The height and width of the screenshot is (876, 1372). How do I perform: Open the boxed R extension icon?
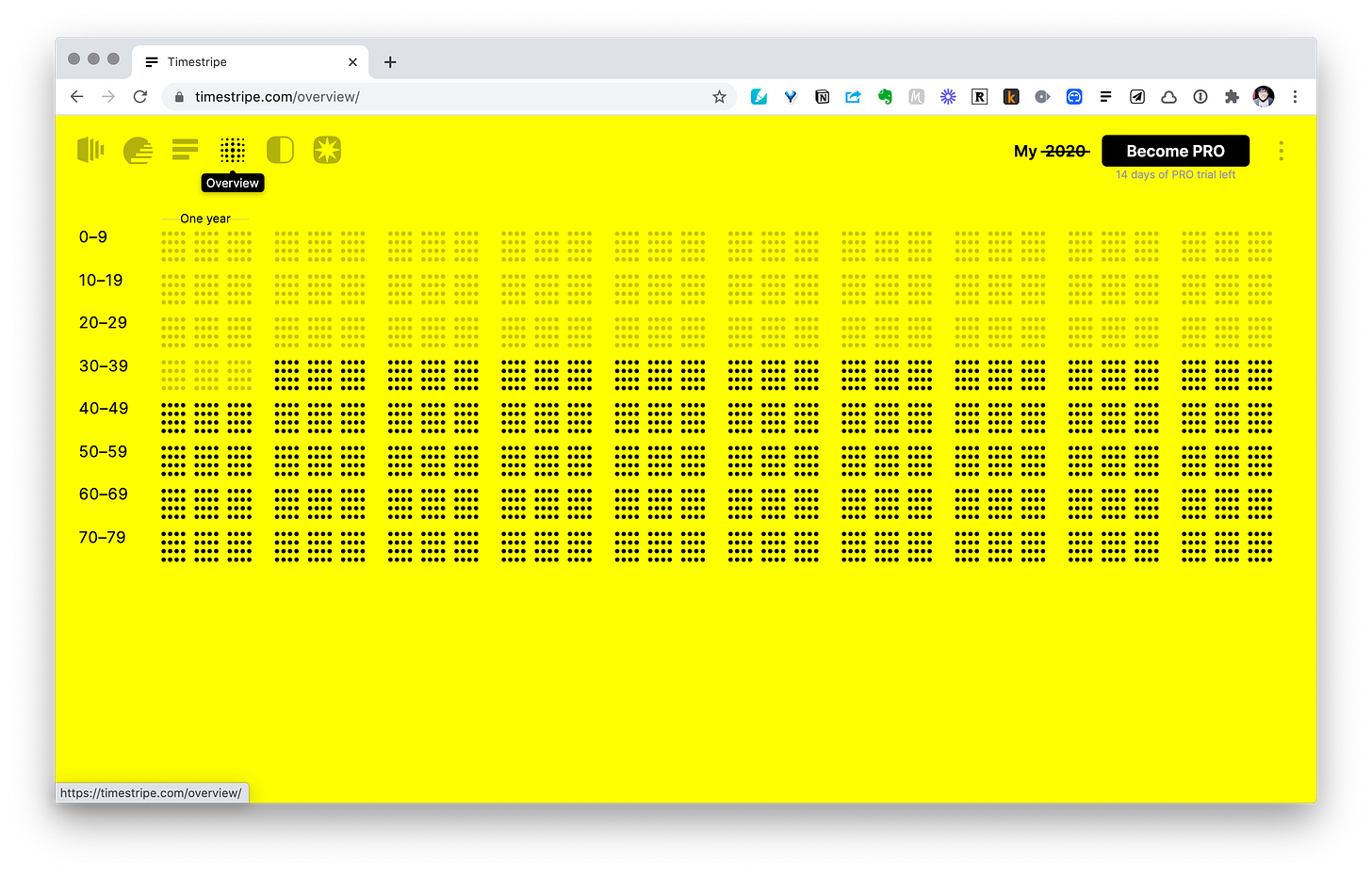[x=979, y=96]
